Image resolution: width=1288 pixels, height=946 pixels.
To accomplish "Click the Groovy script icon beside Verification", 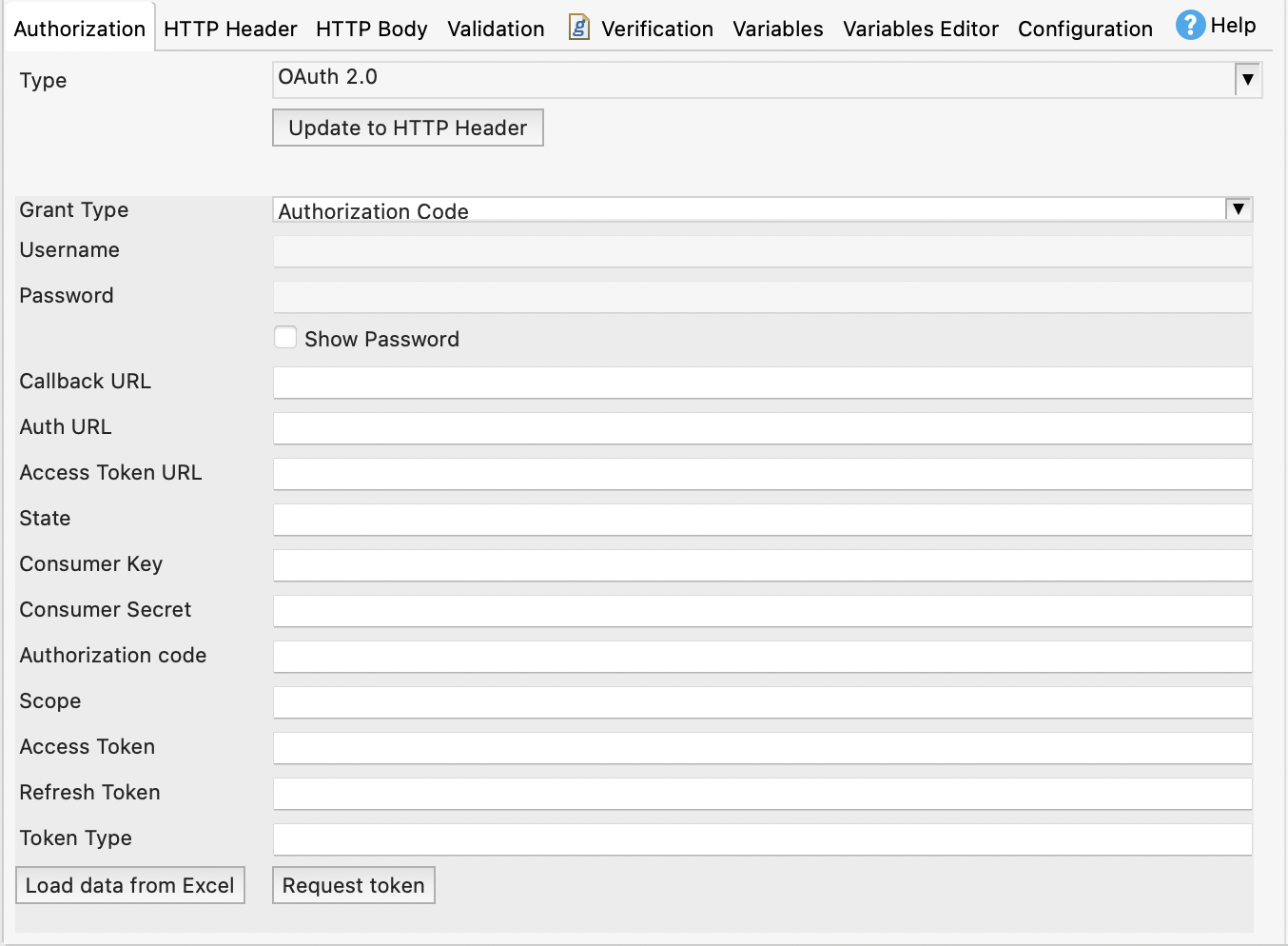I will click(x=578, y=28).
